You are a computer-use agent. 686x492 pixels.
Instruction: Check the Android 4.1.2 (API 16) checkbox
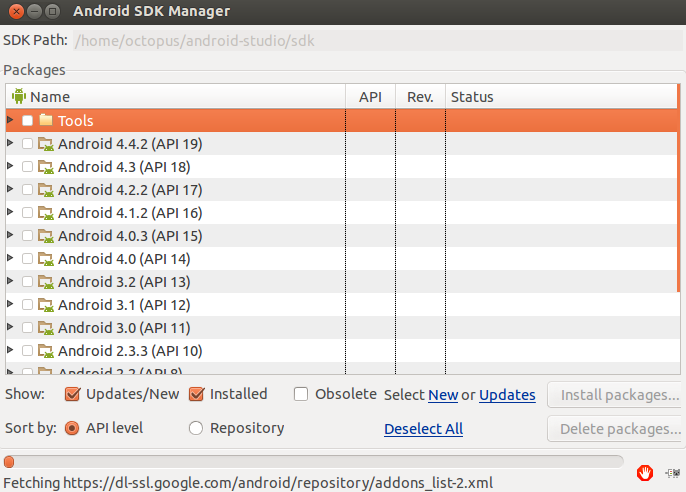click(x=27, y=213)
